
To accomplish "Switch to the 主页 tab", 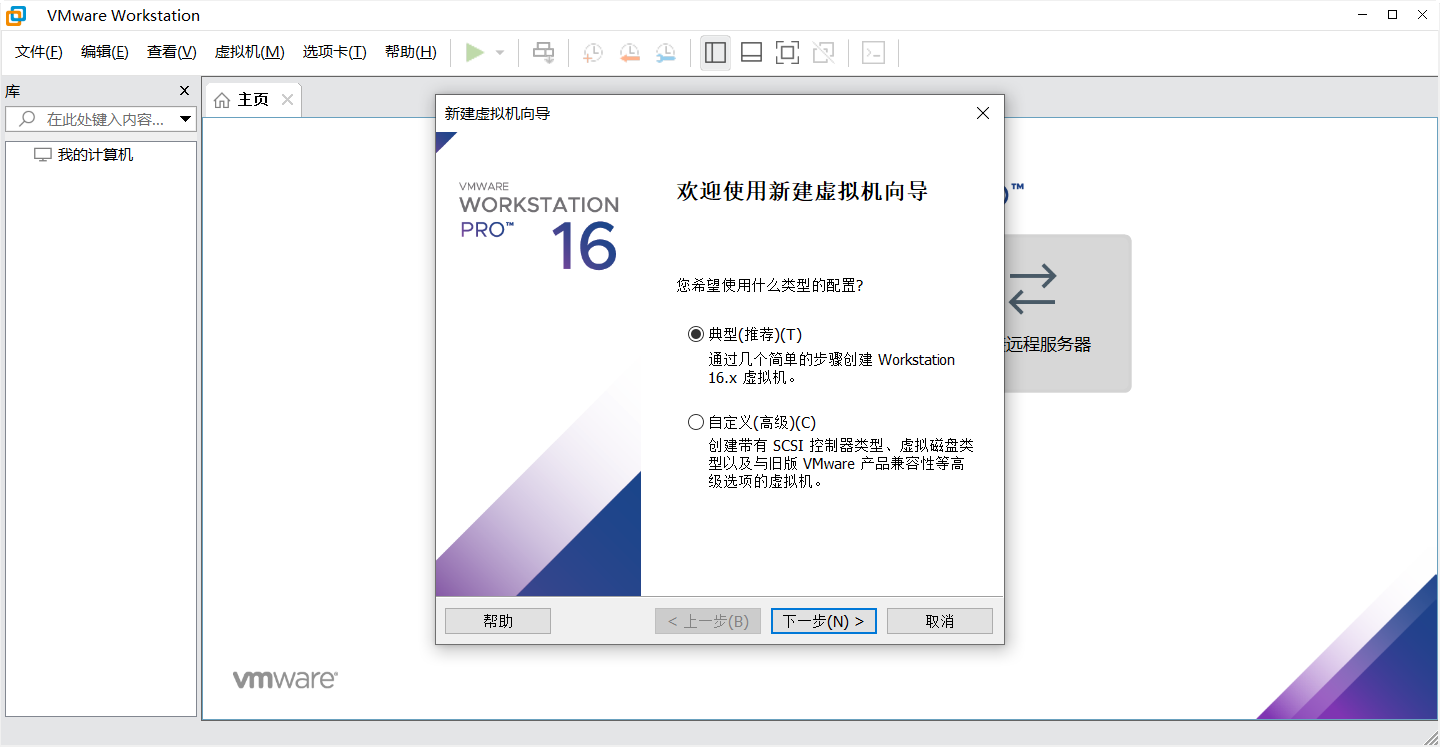I will point(252,99).
